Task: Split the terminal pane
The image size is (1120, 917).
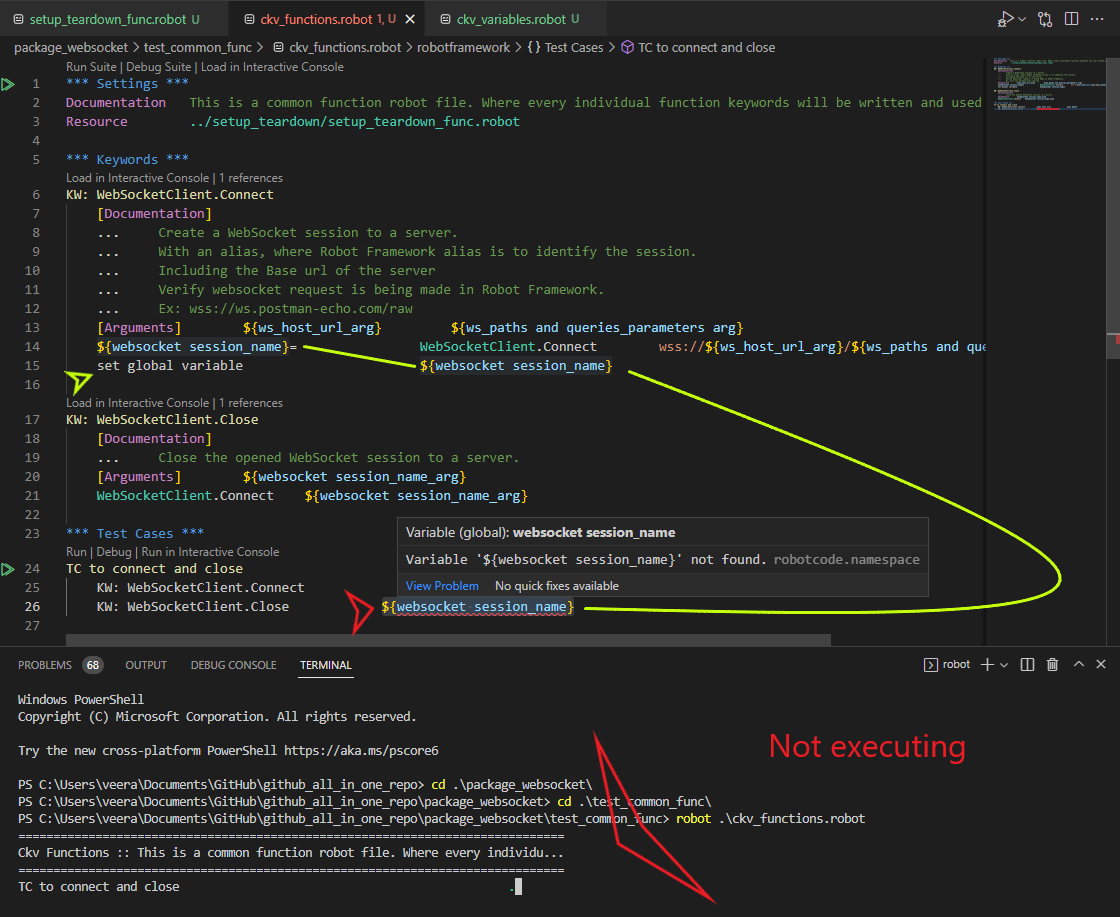Action: click(1027, 663)
